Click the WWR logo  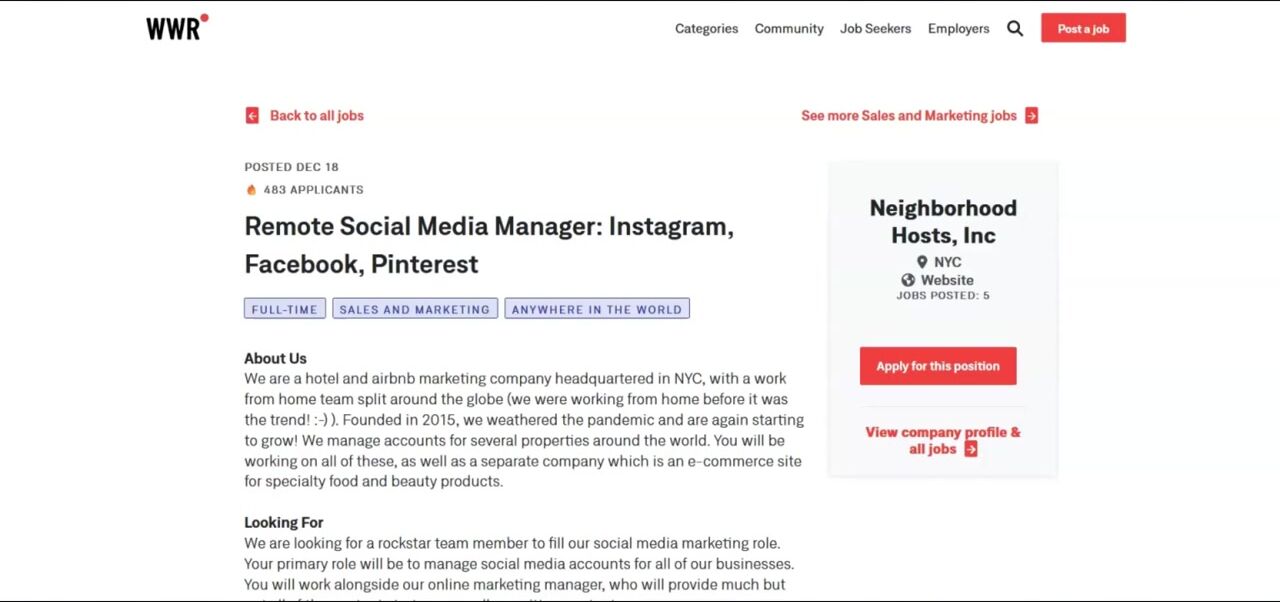tap(176, 28)
